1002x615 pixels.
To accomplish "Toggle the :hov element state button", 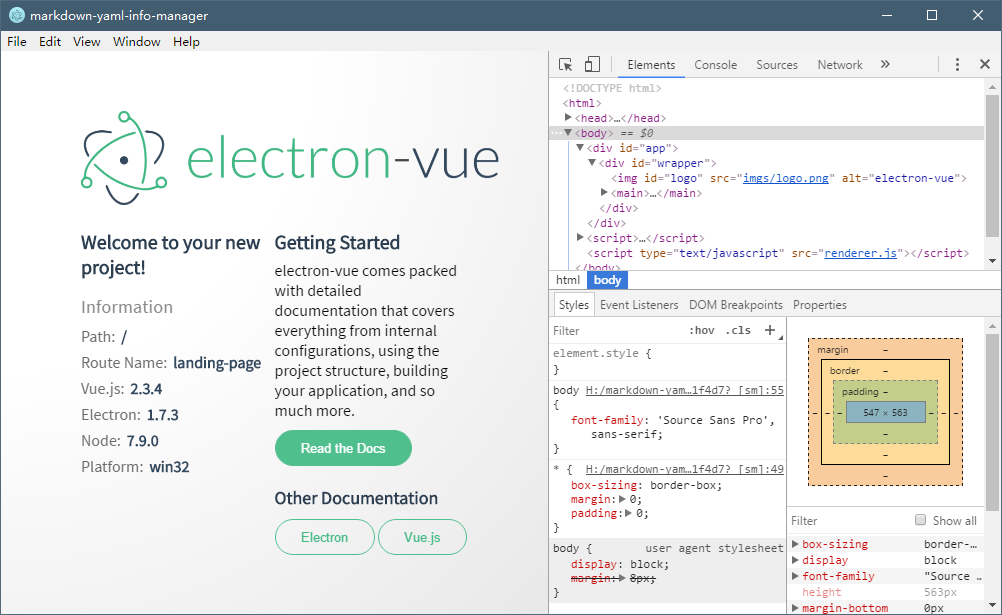I will point(702,330).
